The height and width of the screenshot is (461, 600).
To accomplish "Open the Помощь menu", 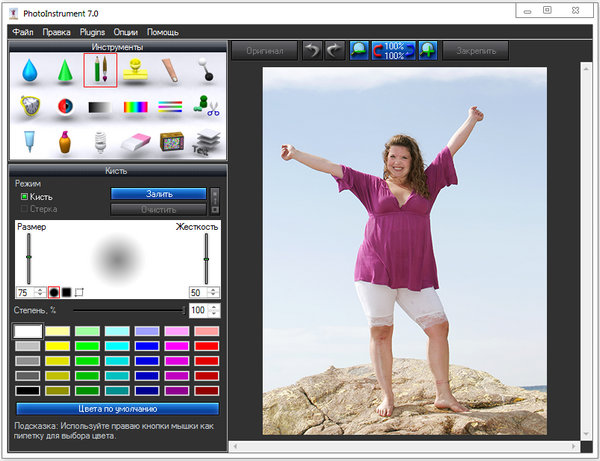I will click(163, 32).
